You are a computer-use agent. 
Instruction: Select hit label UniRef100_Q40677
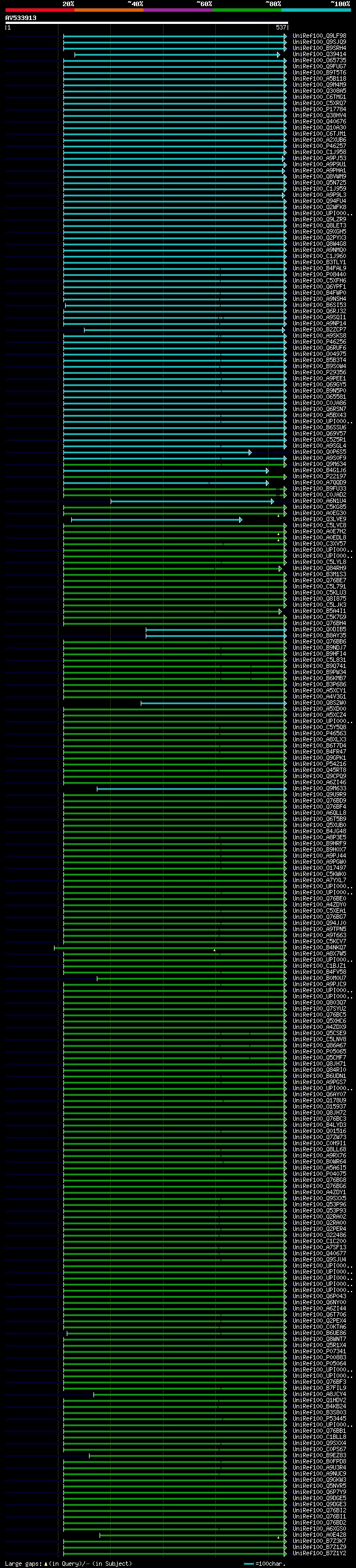(x=319, y=1254)
